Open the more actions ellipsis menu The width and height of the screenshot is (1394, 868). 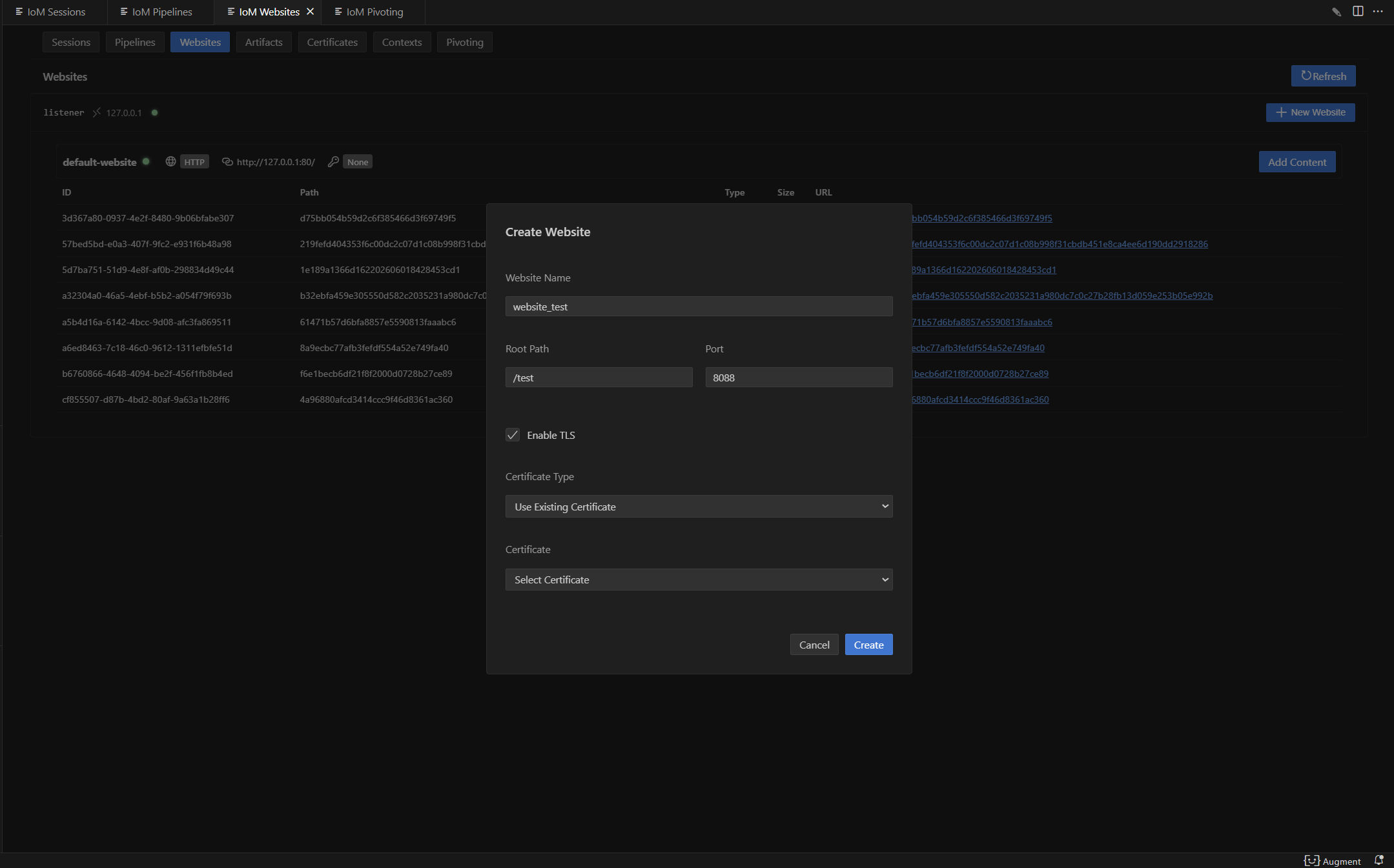[x=1378, y=12]
